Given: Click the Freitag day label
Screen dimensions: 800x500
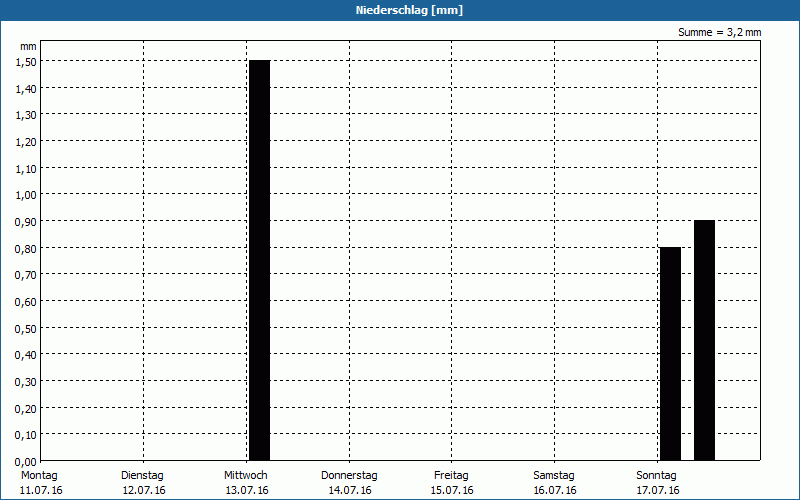Looking at the screenshot, I should point(451,476).
